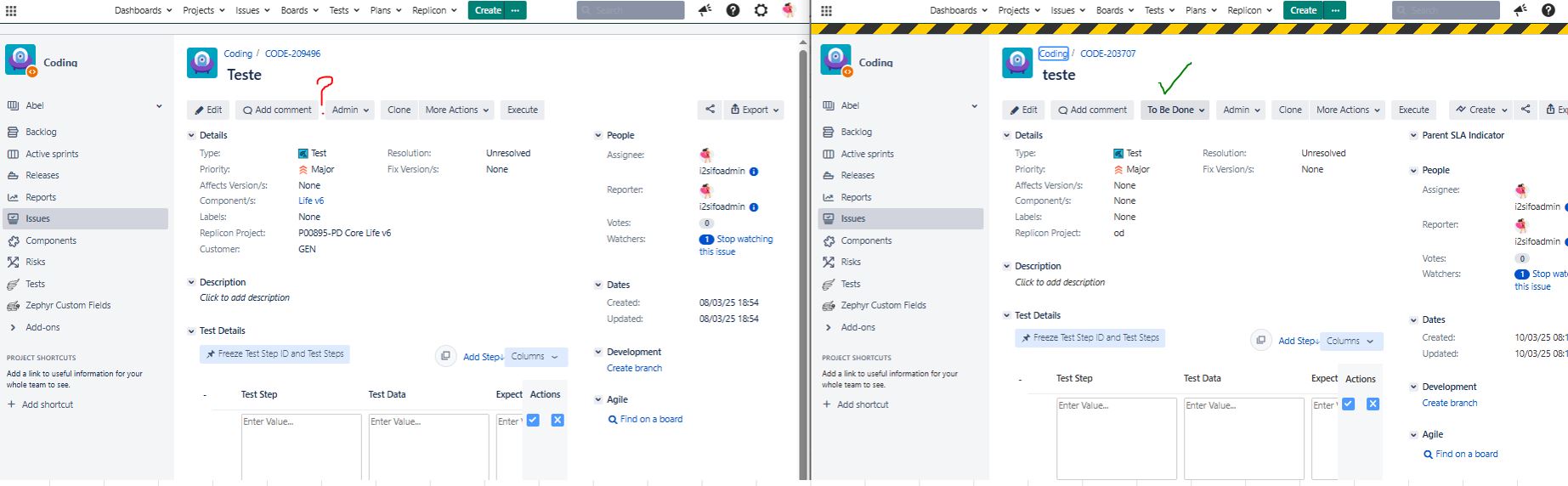Click Life v6 component link
Screen dimensions: 1568x486
point(311,201)
